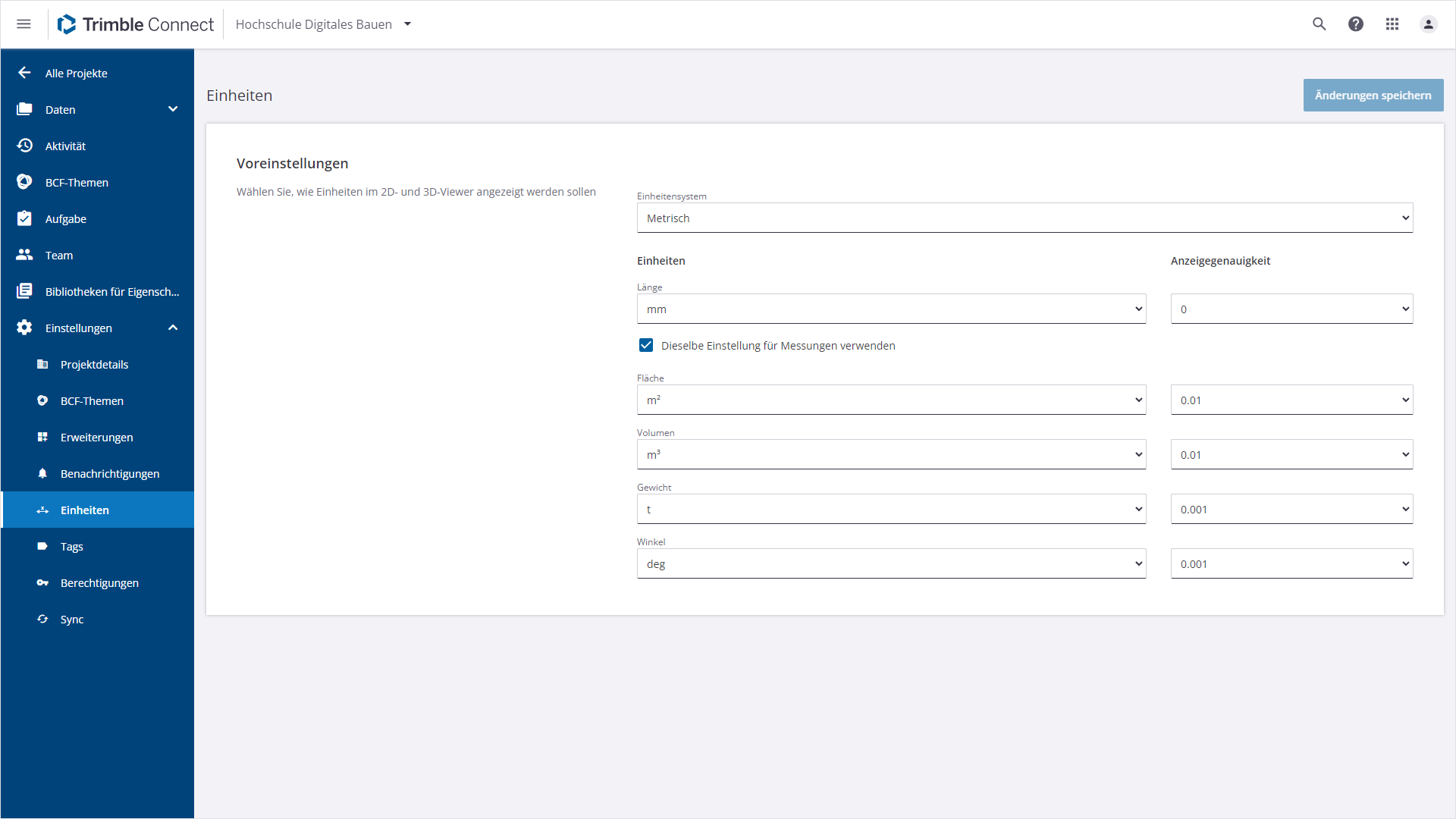Open the search magnifier icon
1456x819 pixels.
click(1319, 24)
